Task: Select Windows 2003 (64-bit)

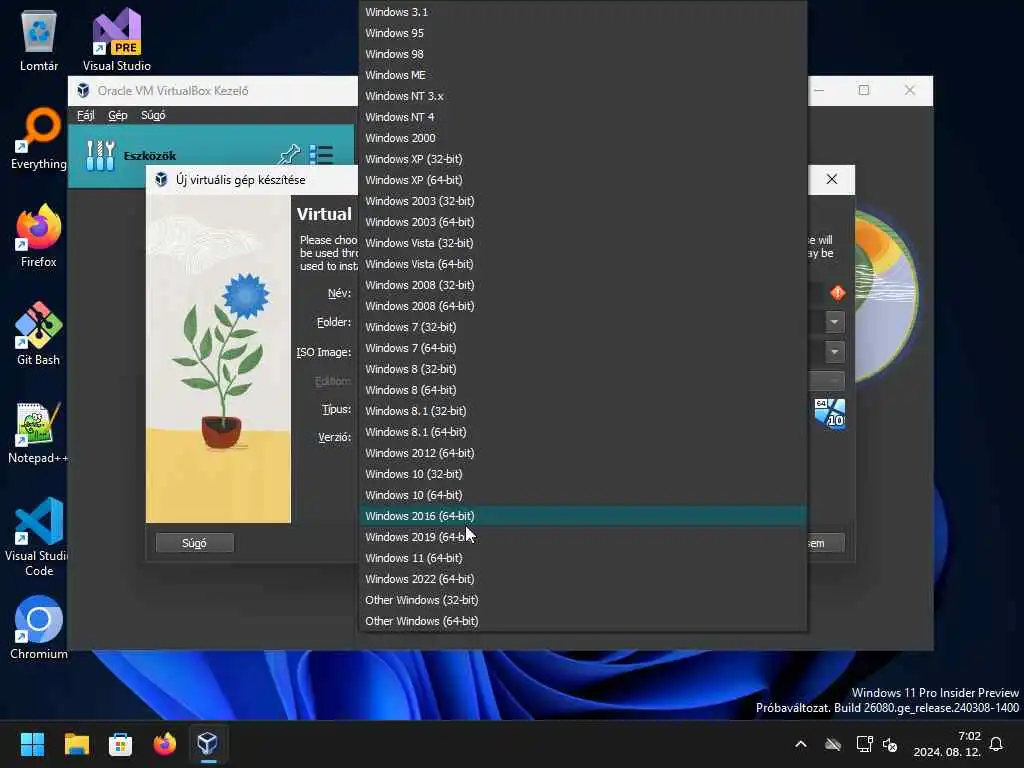Action: (x=583, y=221)
